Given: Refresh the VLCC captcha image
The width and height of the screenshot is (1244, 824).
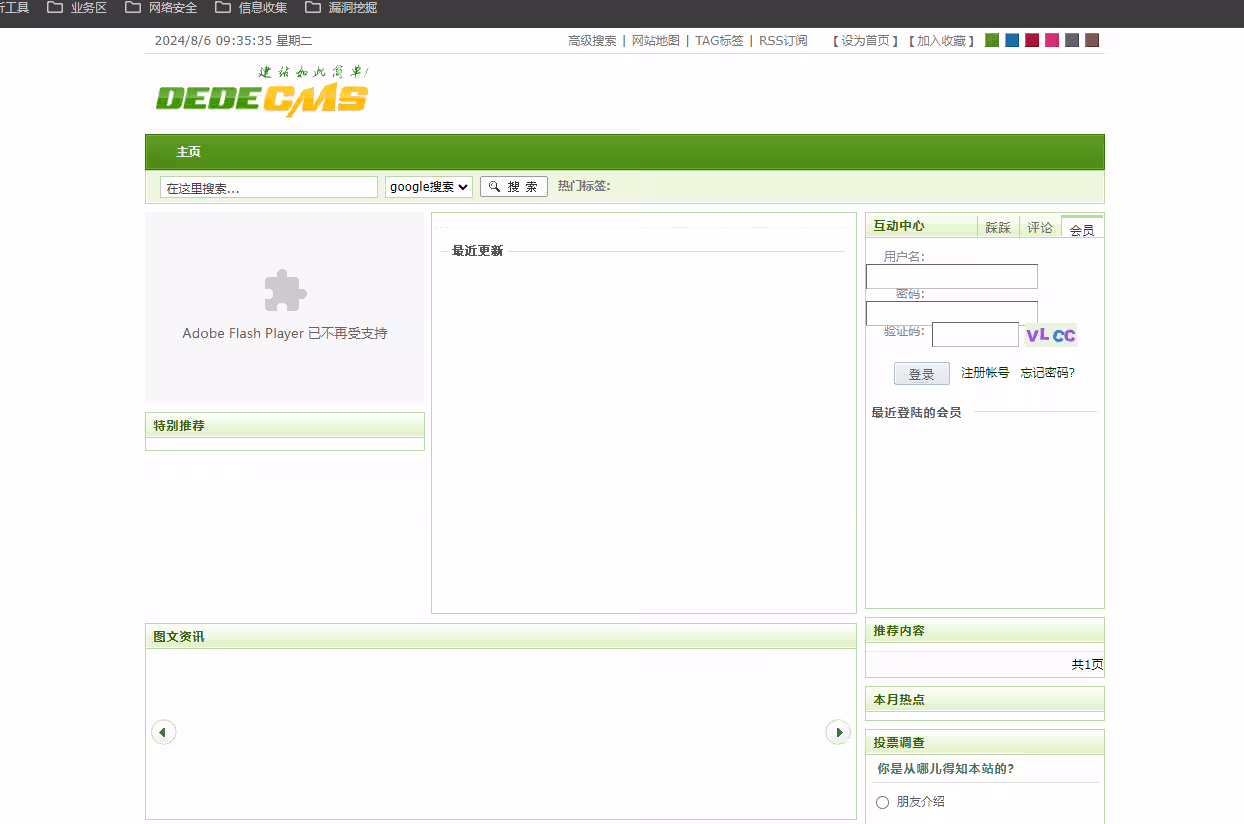Looking at the screenshot, I should [x=1050, y=335].
